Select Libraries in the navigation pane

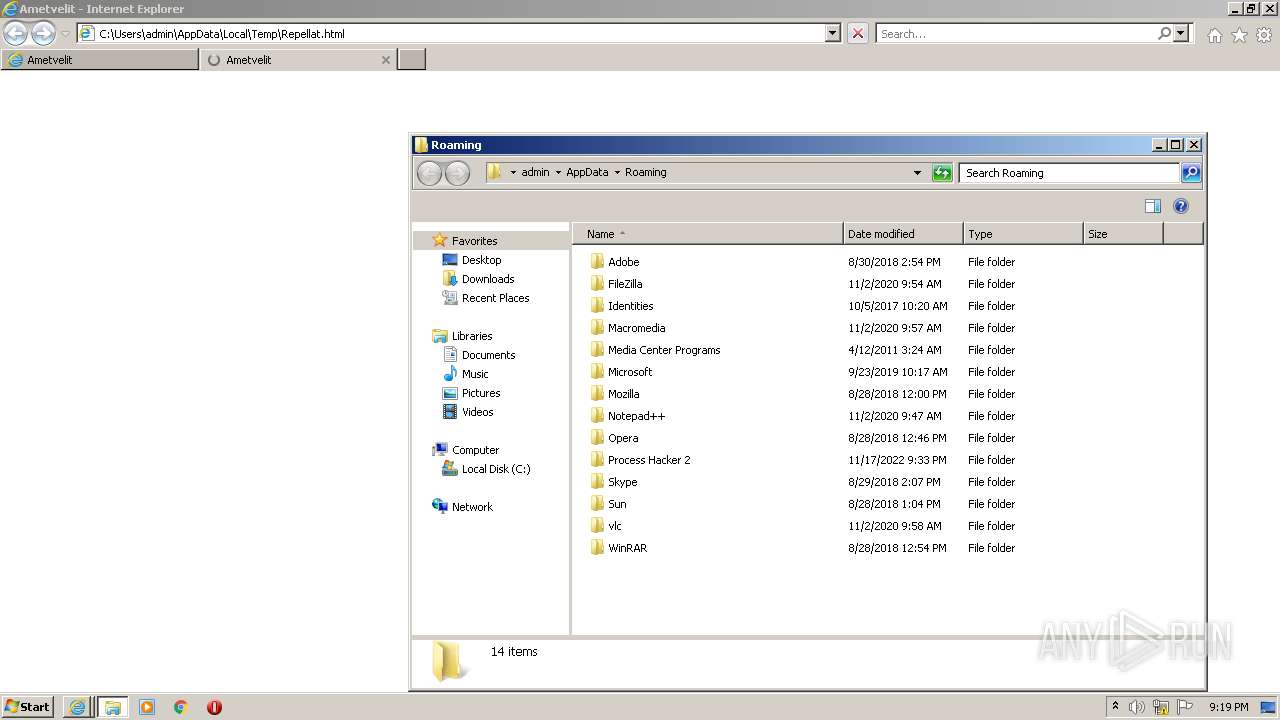472,336
